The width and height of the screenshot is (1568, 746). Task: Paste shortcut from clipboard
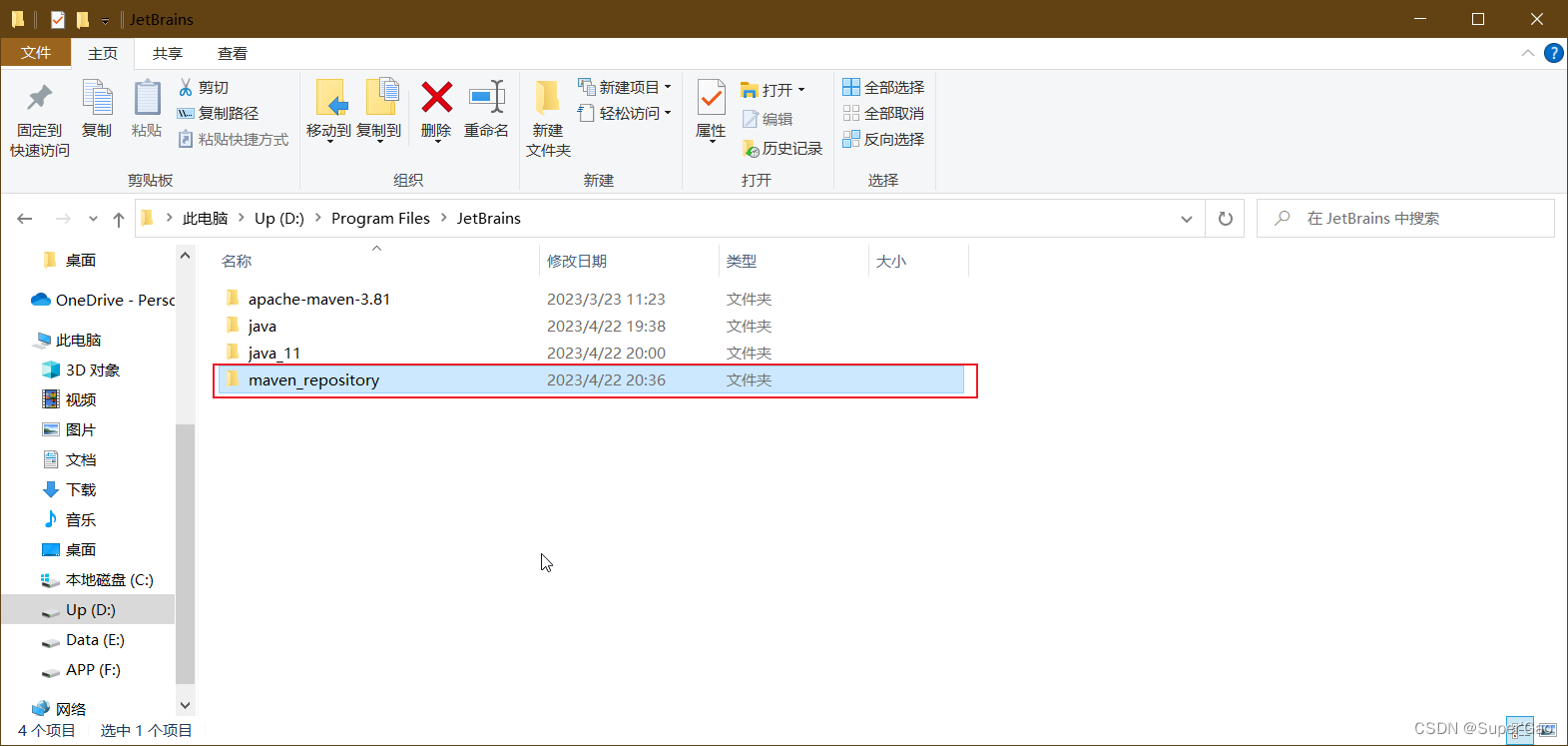(234, 140)
